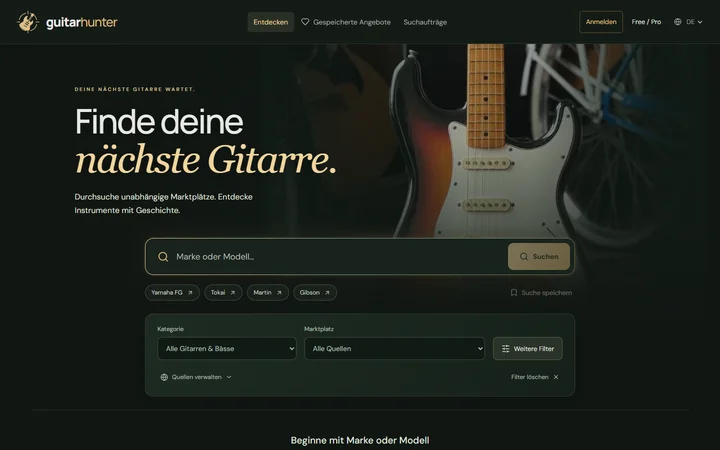Click Filter löschen
This screenshot has height=450, width=720.
tap(534, 377)
